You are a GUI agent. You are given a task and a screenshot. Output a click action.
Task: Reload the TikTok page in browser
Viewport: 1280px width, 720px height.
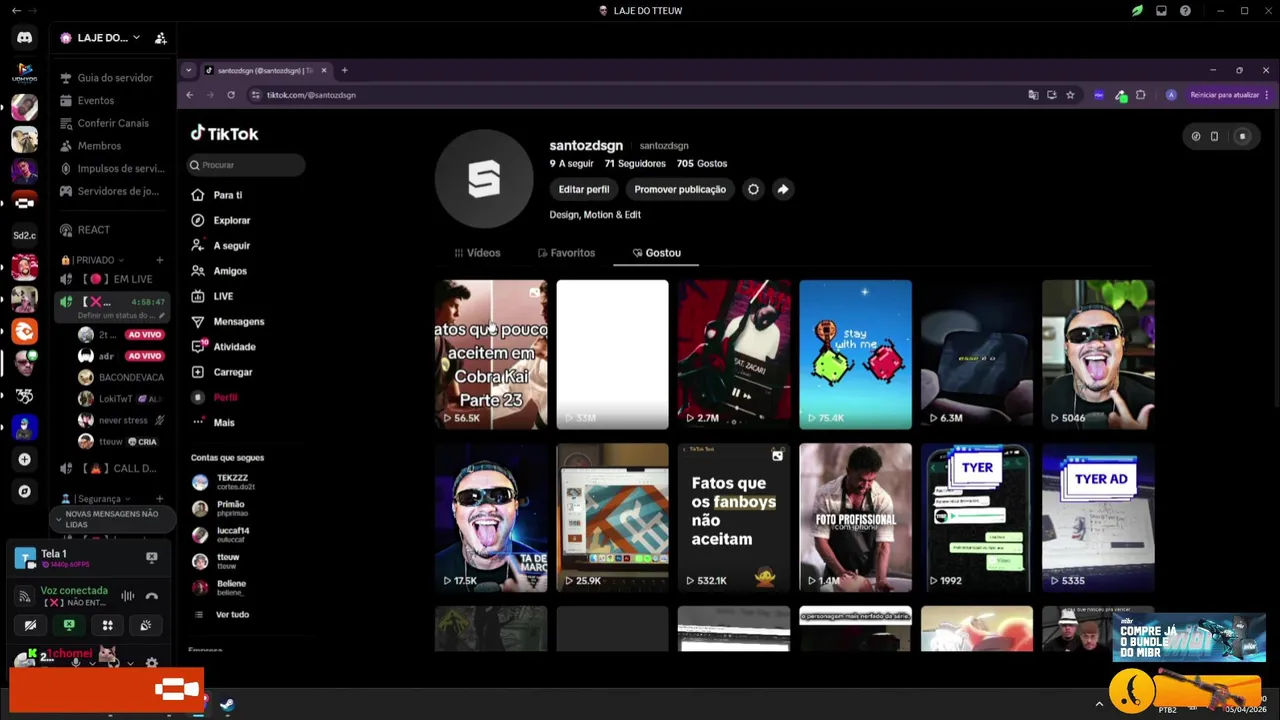coord(231,95)
